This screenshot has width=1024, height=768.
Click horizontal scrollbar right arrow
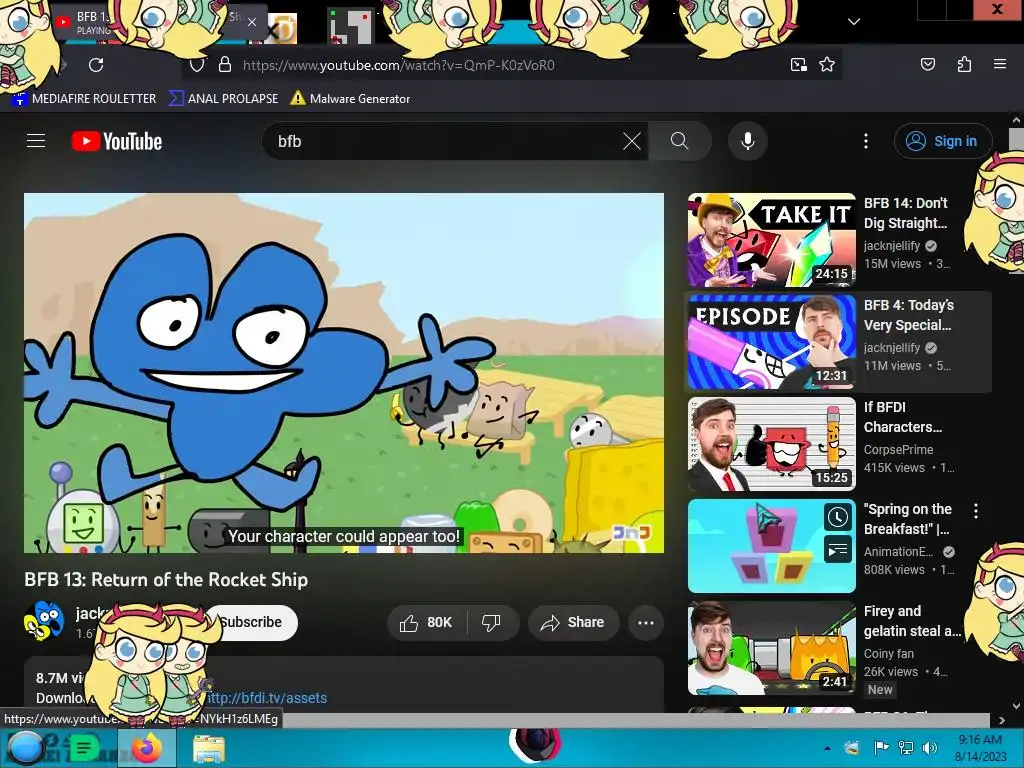[1002, 720]
